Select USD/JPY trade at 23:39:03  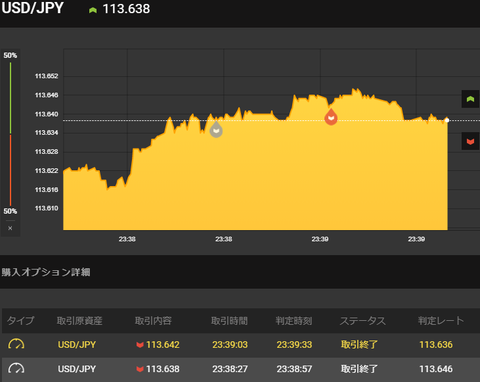240,344
